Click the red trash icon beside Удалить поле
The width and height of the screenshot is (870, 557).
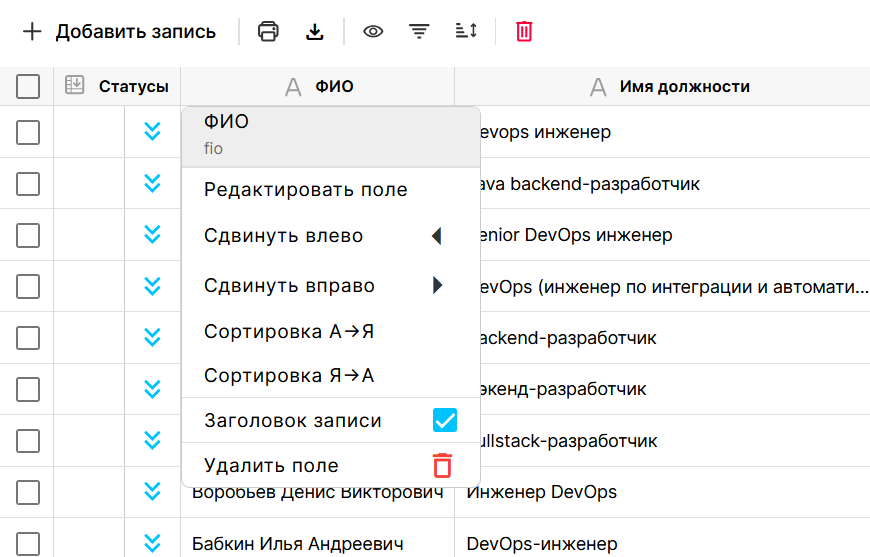coord(442,465)
